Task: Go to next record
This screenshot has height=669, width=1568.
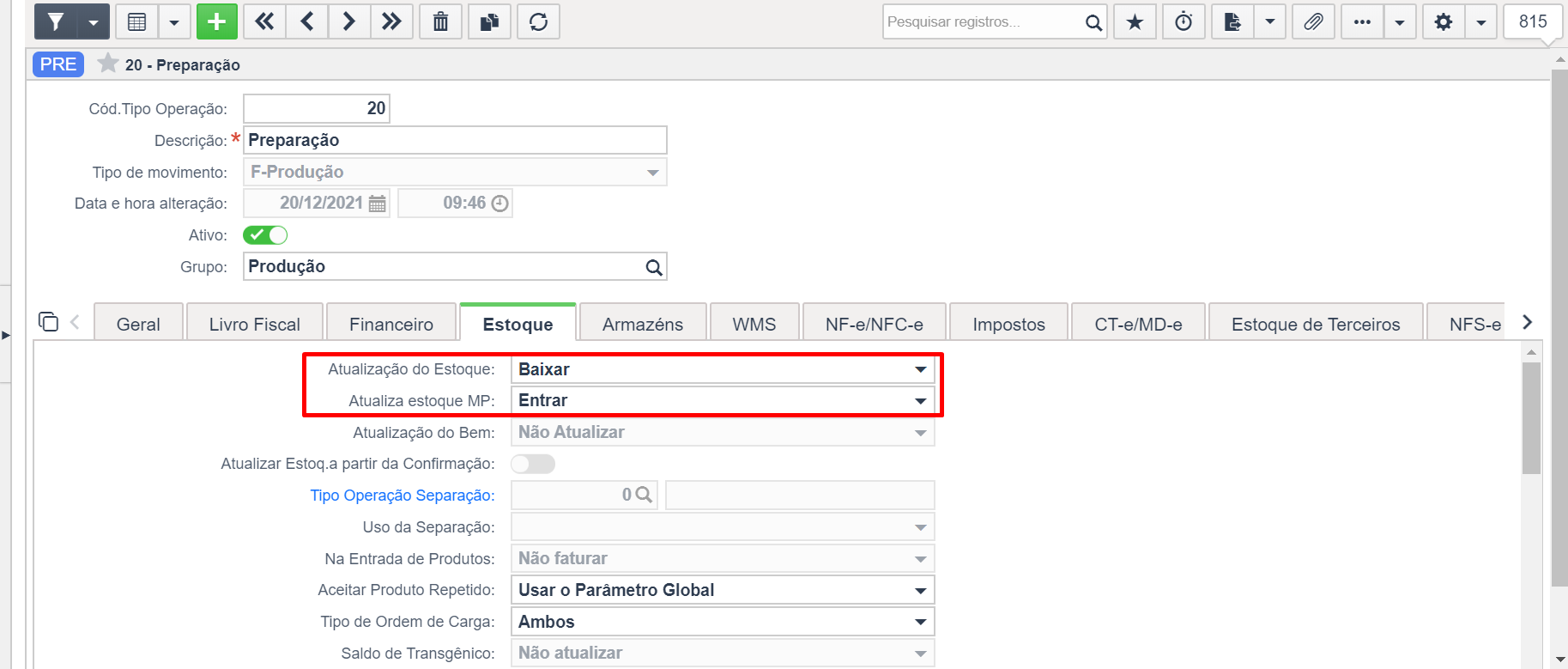Action: (x=349, y=21)
